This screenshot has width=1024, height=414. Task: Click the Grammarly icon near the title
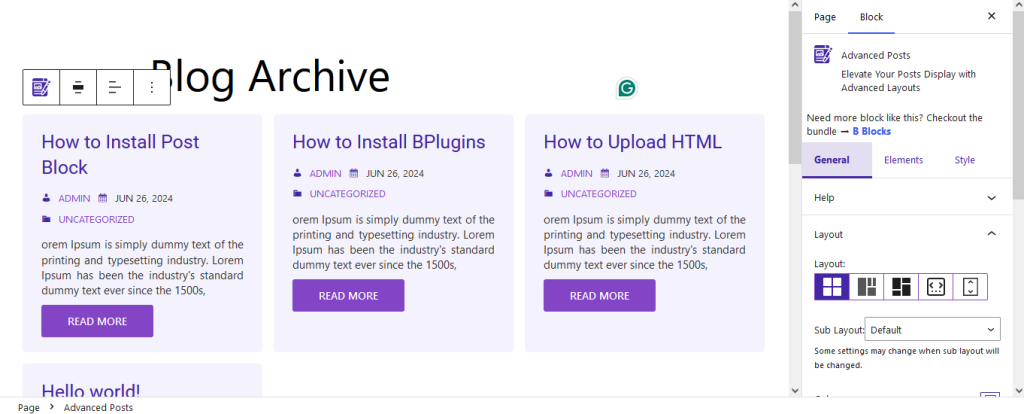pos(627,88)
